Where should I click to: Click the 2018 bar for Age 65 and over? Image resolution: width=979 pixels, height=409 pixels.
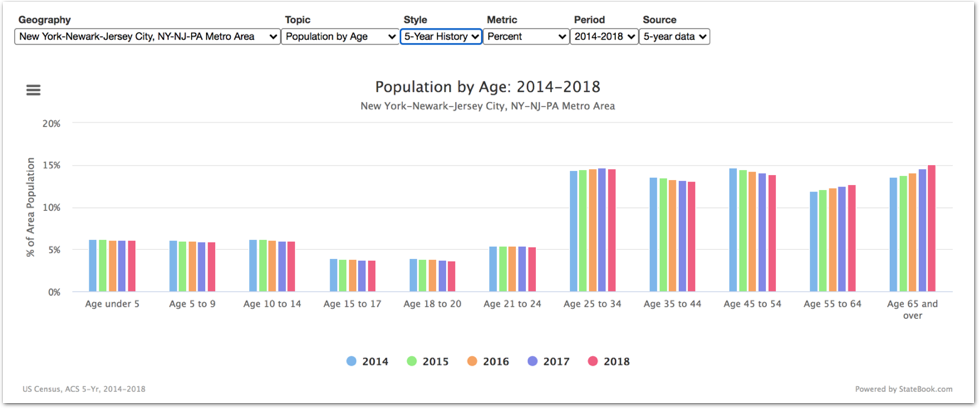[931, 229]
